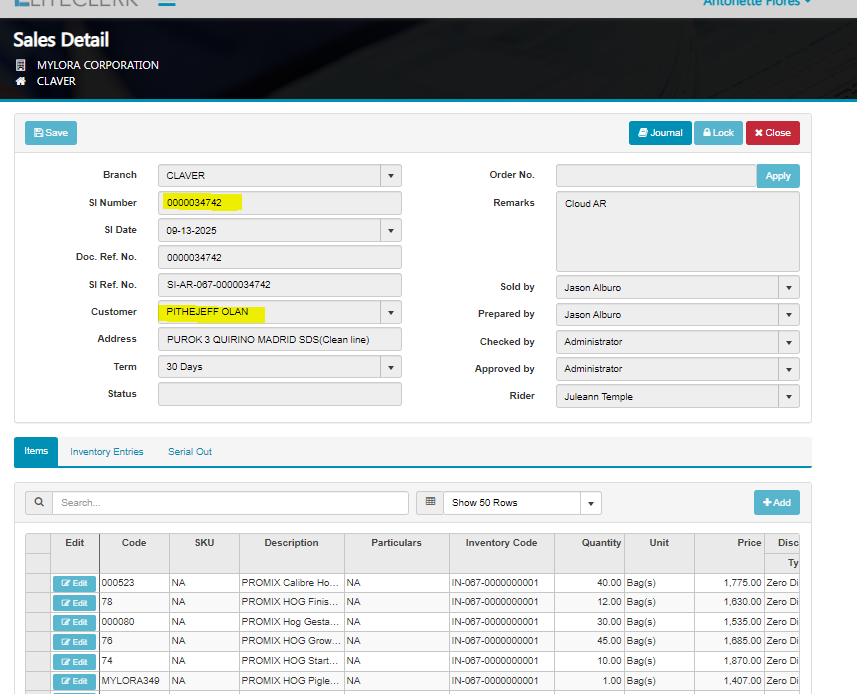Click Edit button for item code 000523
This screenshot has height=694, width=857.
74,583
